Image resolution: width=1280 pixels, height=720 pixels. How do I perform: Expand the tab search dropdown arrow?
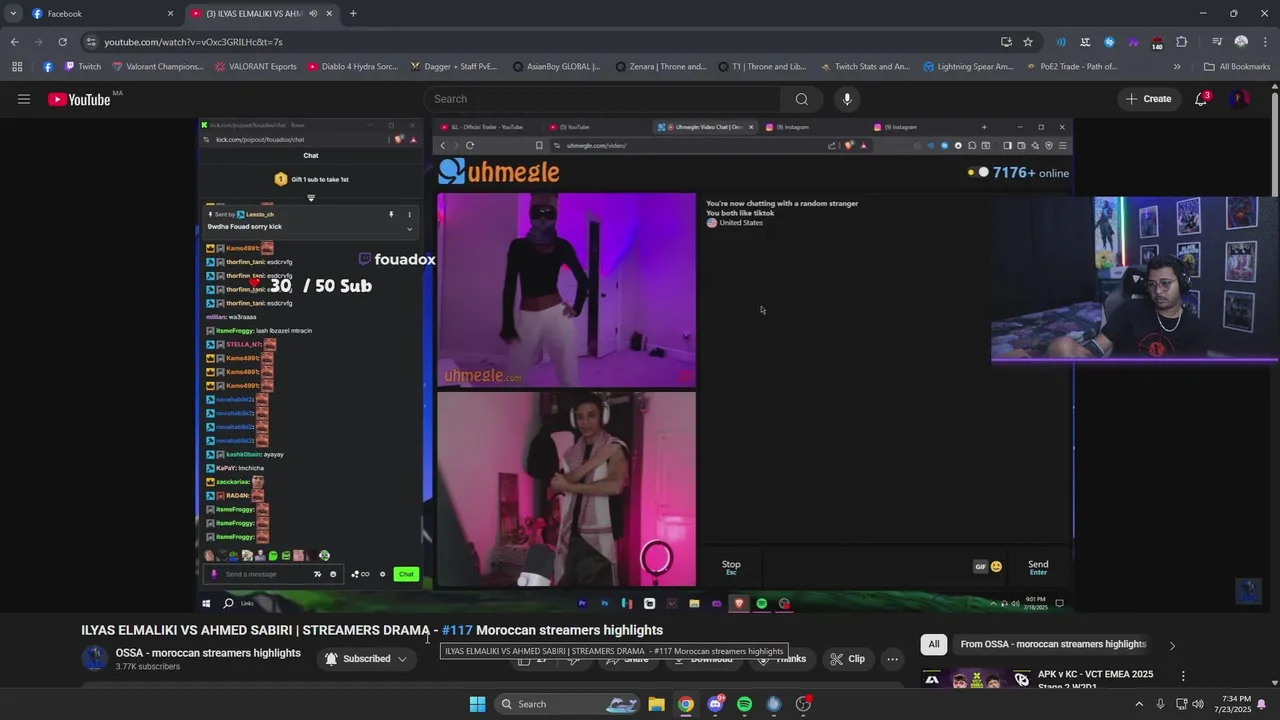(x=13, y=14)
